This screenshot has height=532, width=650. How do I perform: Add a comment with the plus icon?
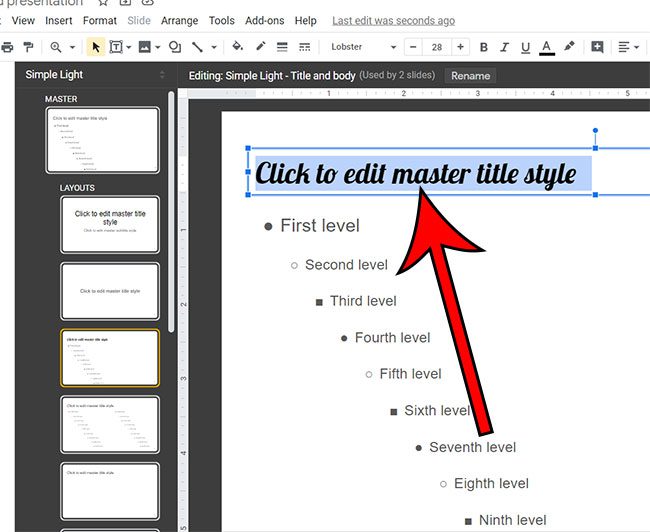pos(597,47)
